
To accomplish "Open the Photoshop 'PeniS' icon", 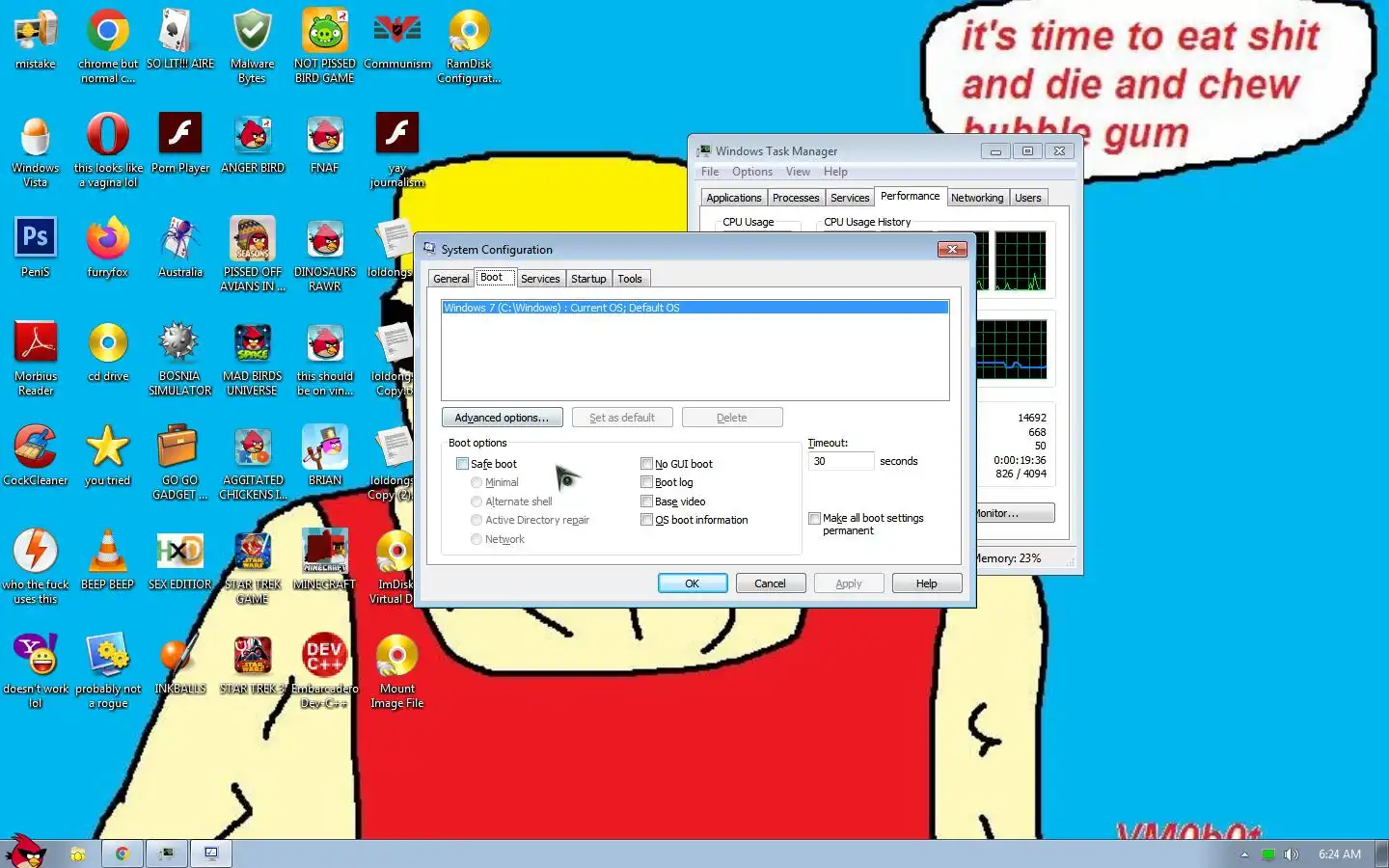I will [x=36, y=249].
